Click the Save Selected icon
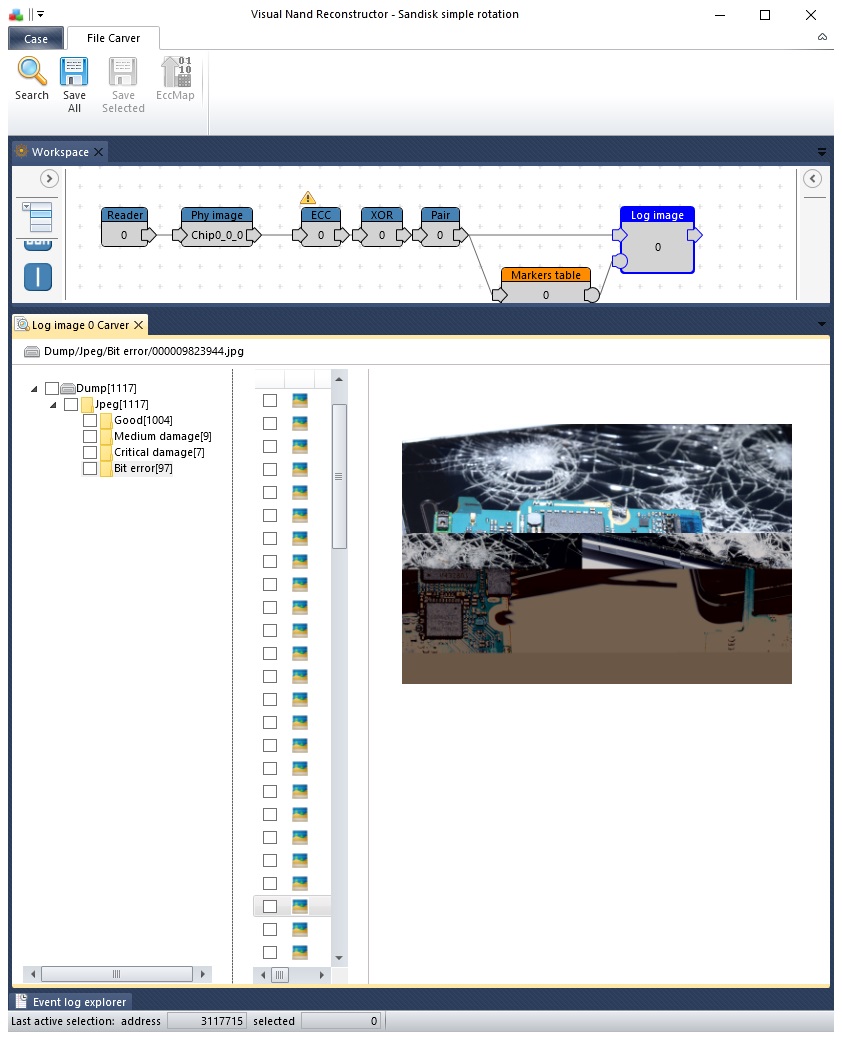 pos(123,71)
